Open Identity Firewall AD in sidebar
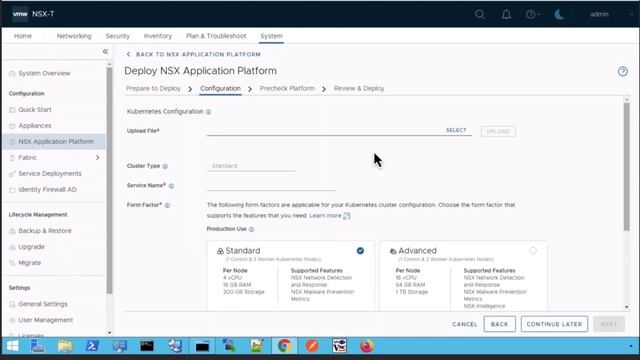Viewport: 640px width, 360px height. click(x=47, y=190)
